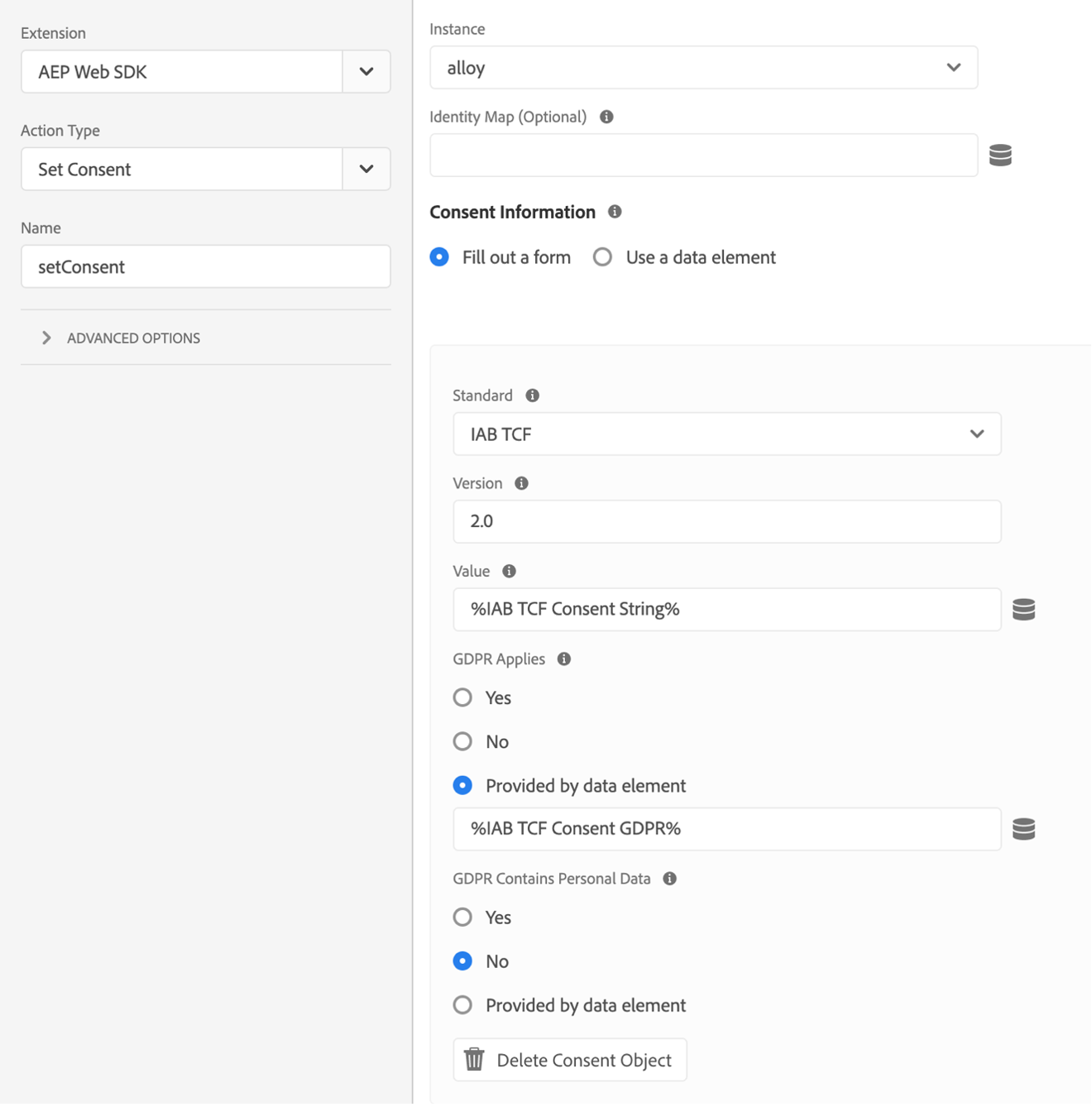Click the Identity Map data element icon
The image size is (1092, 1107).
click(x=1000, y=155)
